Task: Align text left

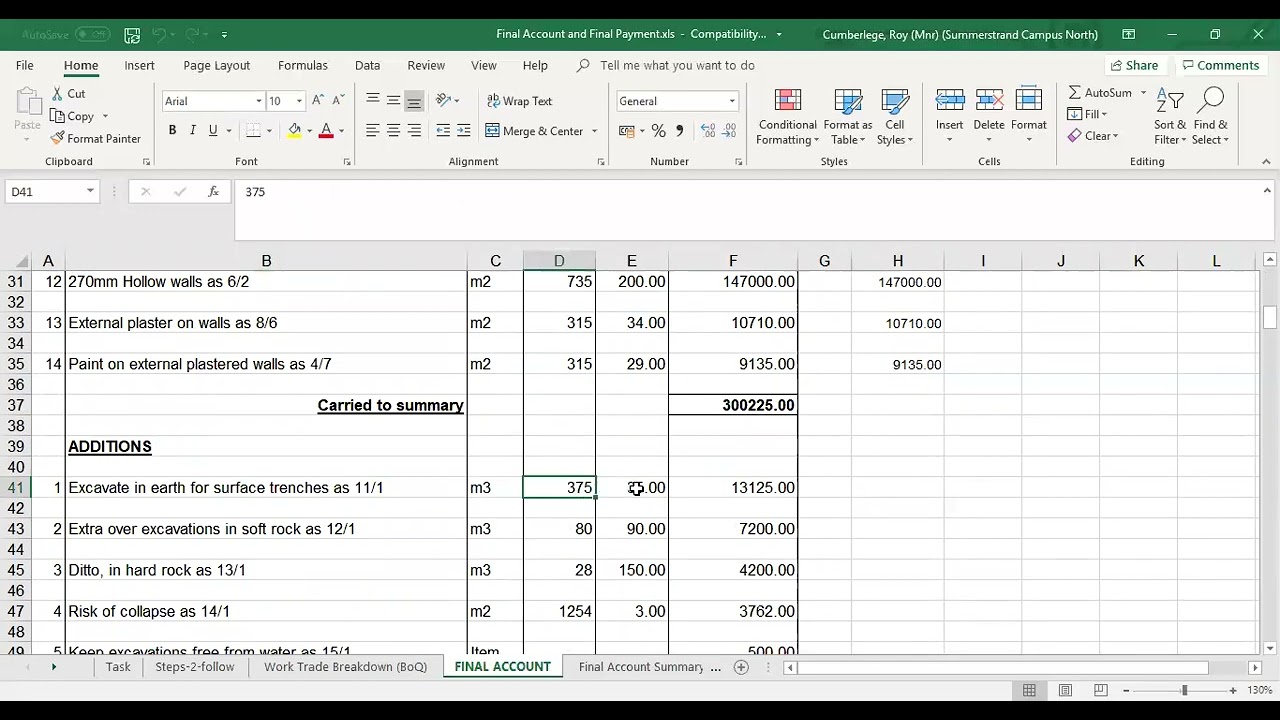Action: click(372, 131)
